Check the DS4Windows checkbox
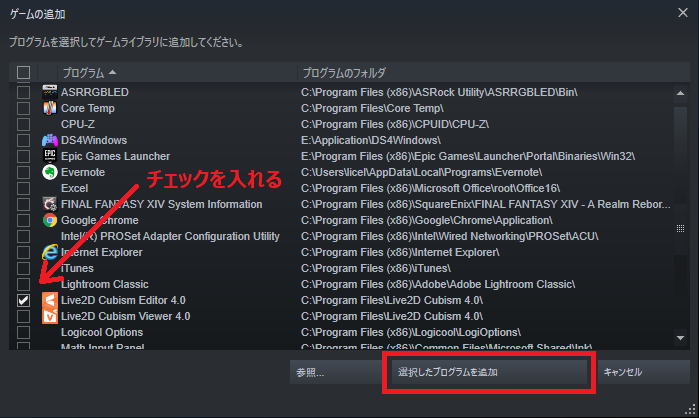Viewport: 699px width, 418px height. (23, 140)
